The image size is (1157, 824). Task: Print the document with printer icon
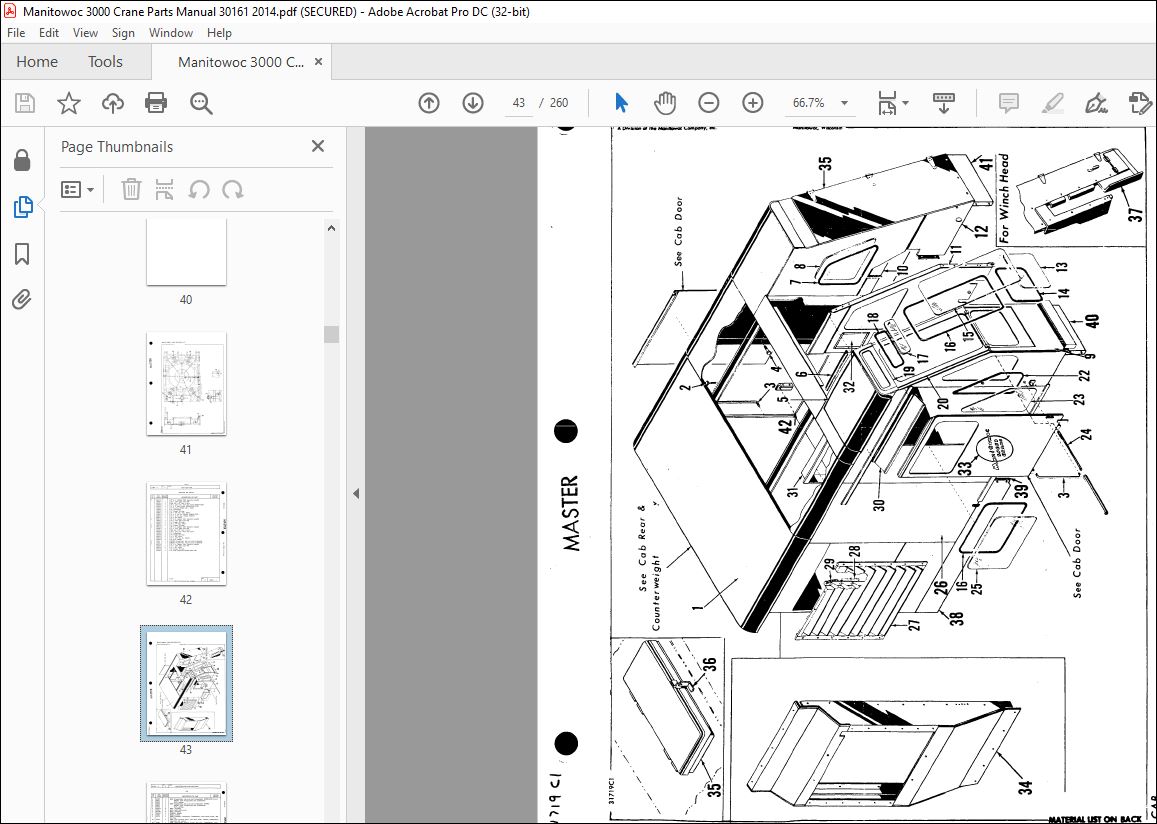click(x=156, y=103)
